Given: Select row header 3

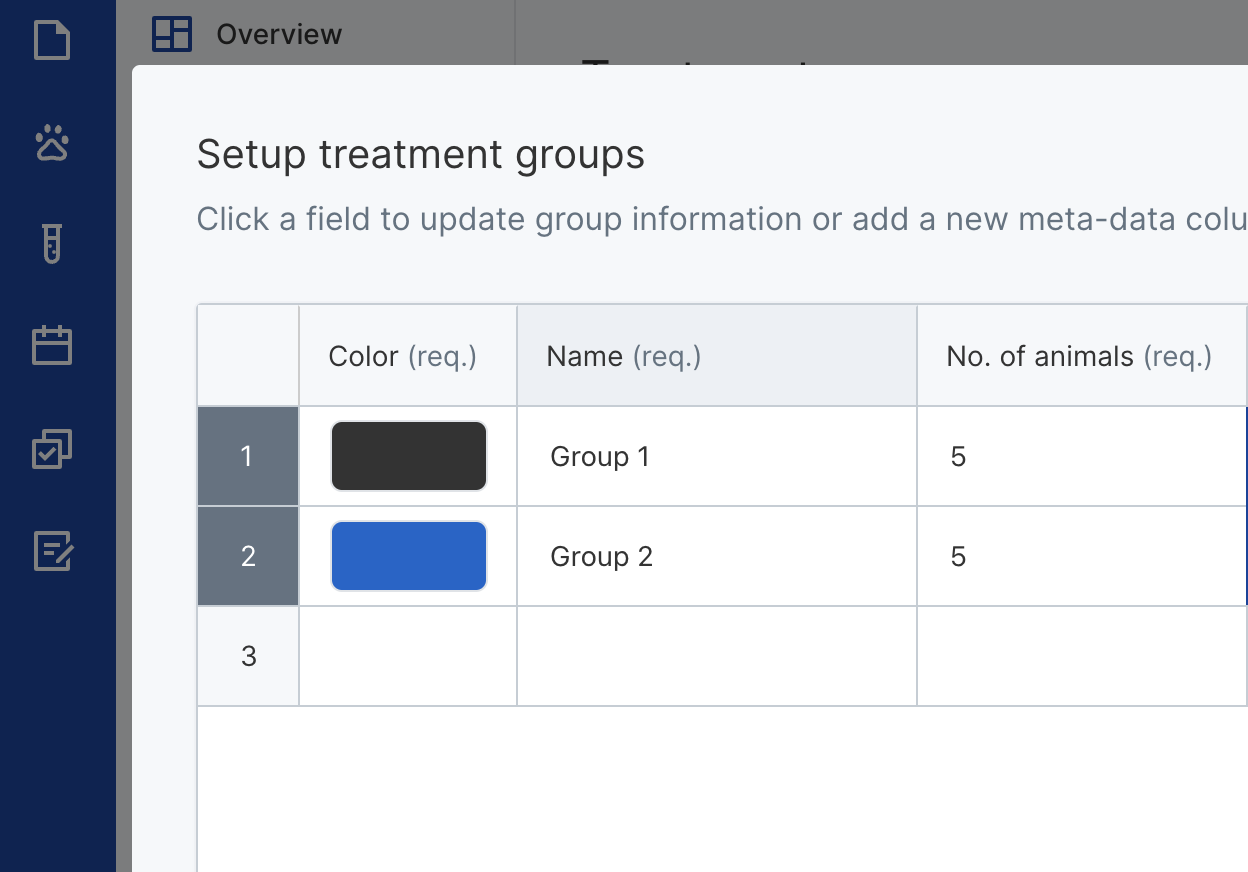Looking at the screenshot, I should [248, 656].
